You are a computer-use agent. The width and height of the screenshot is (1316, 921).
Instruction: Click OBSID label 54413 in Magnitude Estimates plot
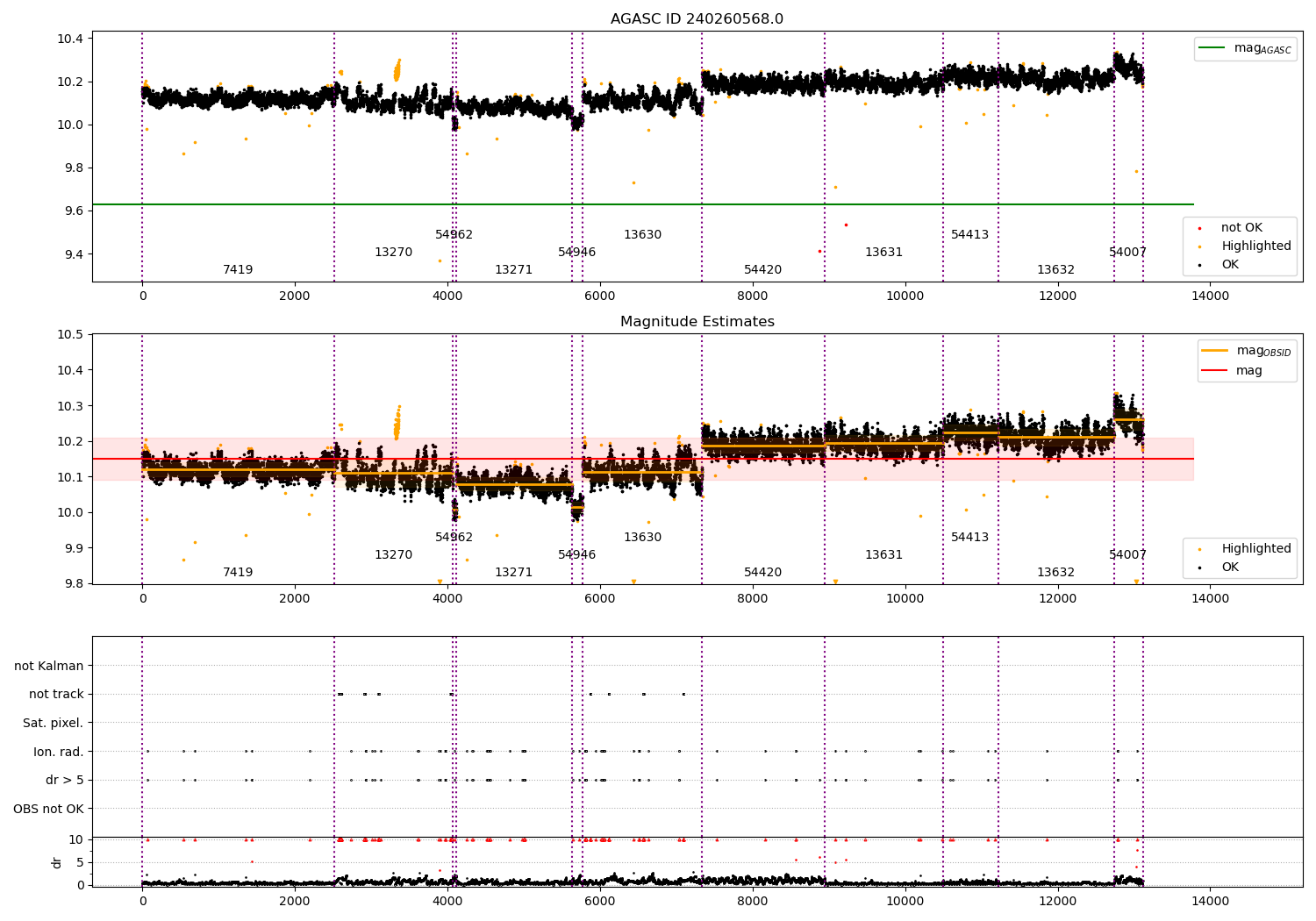[969, 538]
